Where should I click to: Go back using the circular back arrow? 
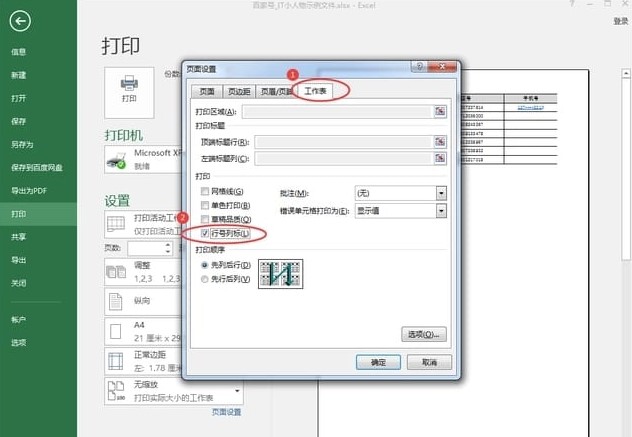(x=20, y=21)
